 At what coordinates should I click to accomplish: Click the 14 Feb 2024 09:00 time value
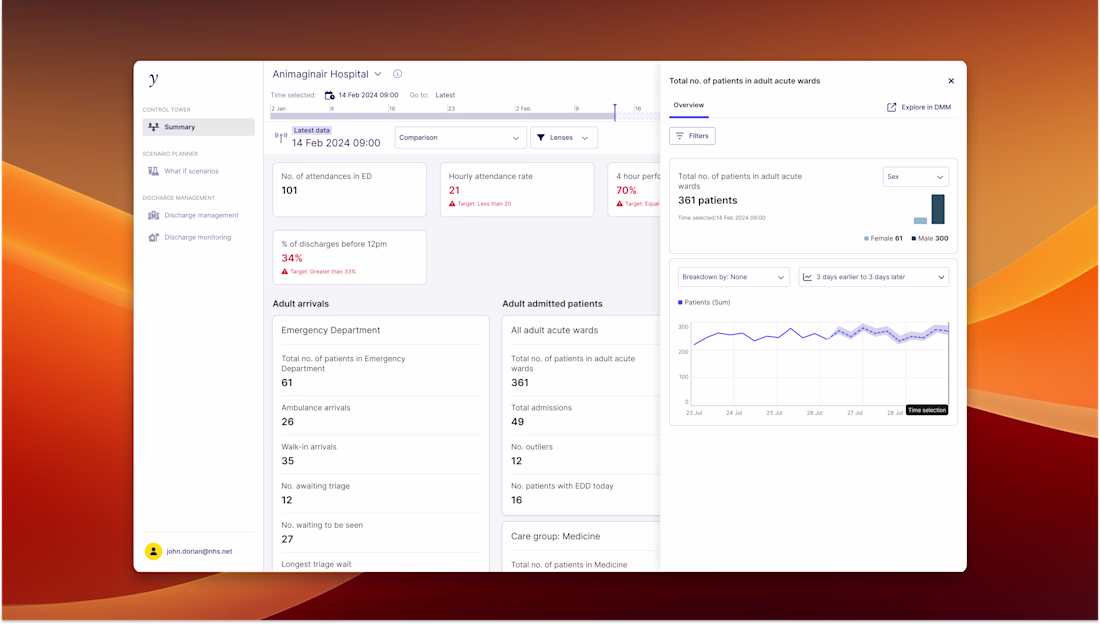[x=368, y=95]
